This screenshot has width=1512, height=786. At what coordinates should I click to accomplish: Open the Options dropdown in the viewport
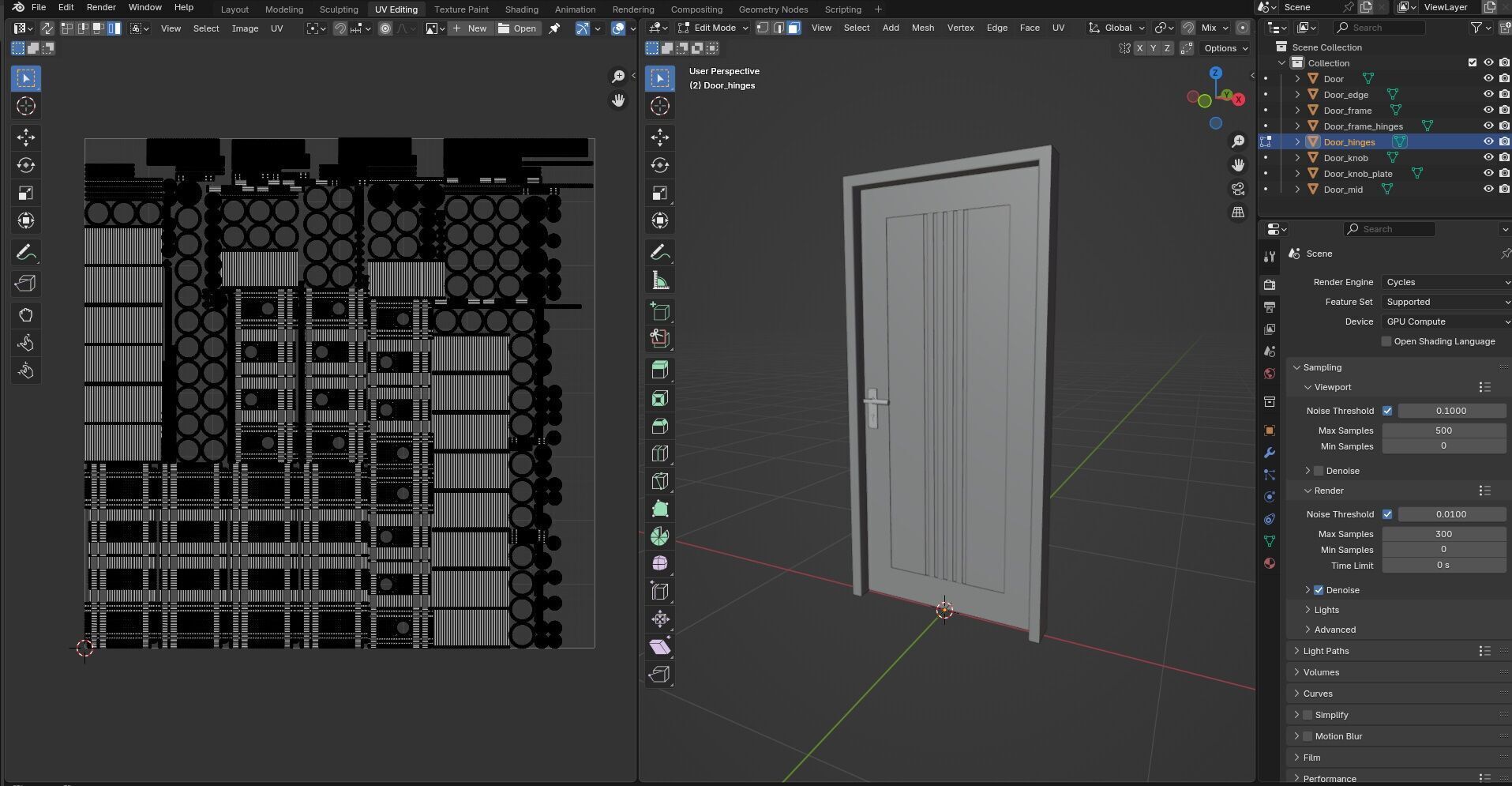[x=1225, y=48]
